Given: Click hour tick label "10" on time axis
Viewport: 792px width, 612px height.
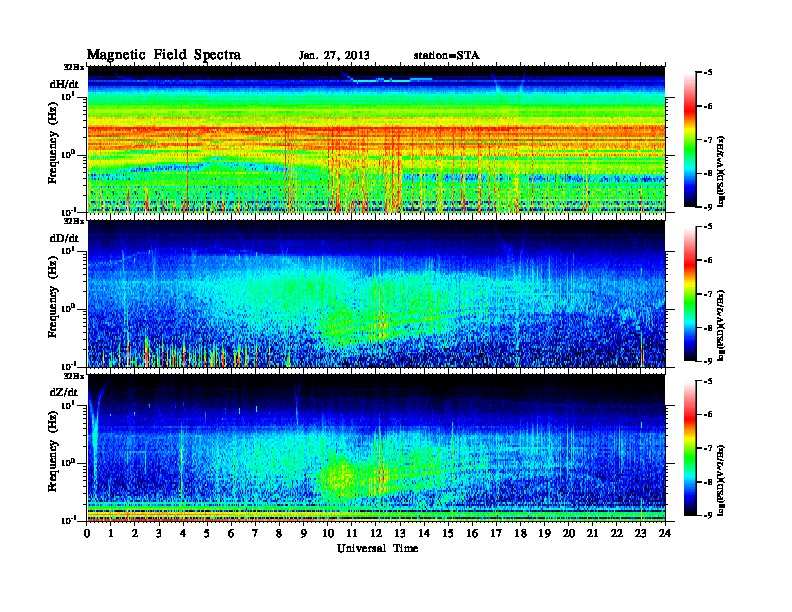Looking at the screenshot, I should tap(328, 533).
